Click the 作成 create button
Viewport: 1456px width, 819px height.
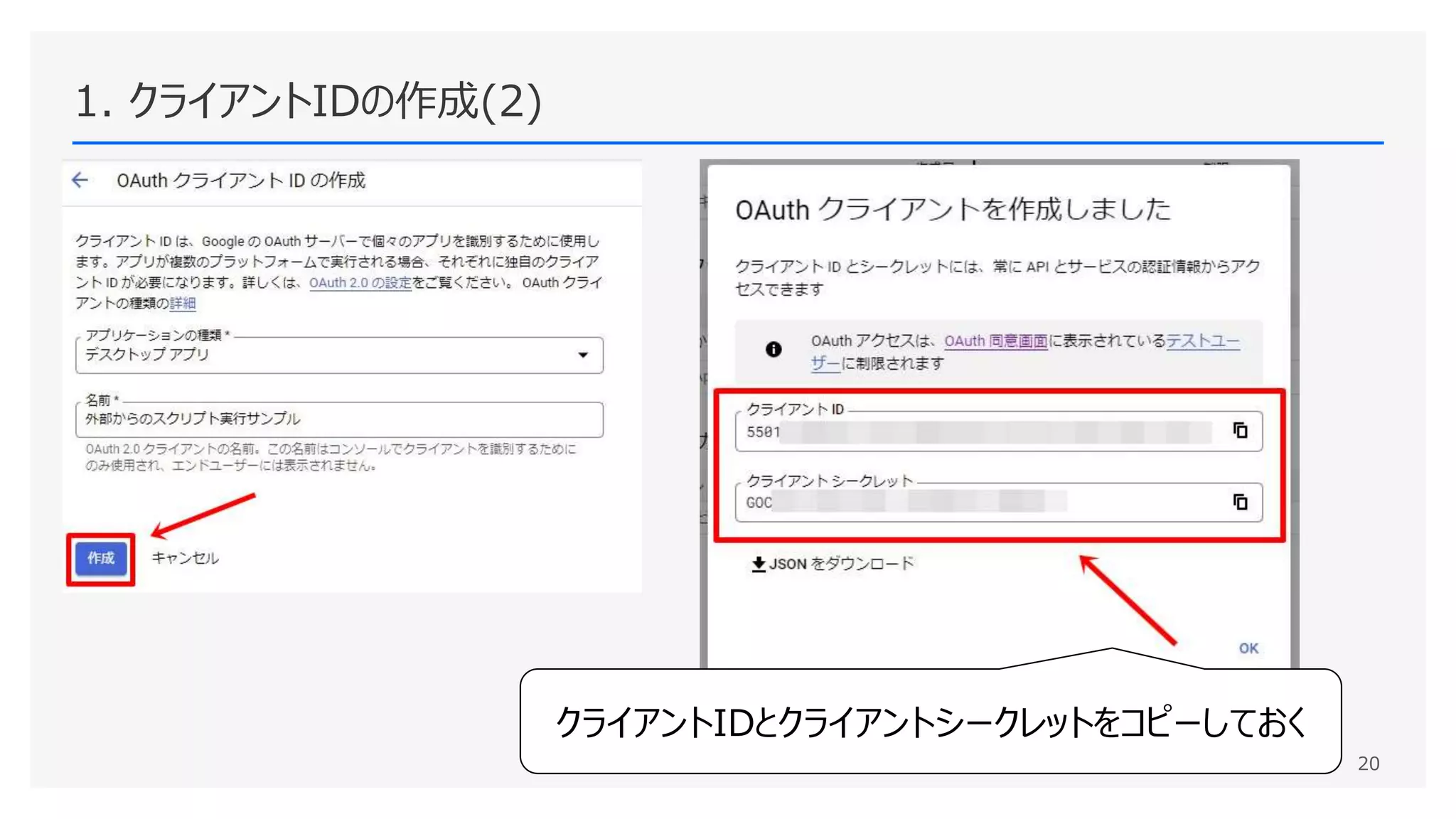(101, 559)
